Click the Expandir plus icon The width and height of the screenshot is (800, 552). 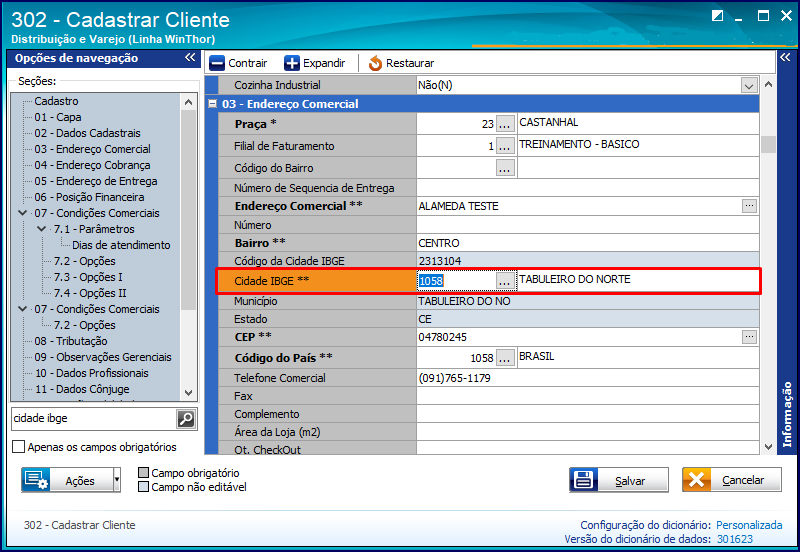(292, 63)
